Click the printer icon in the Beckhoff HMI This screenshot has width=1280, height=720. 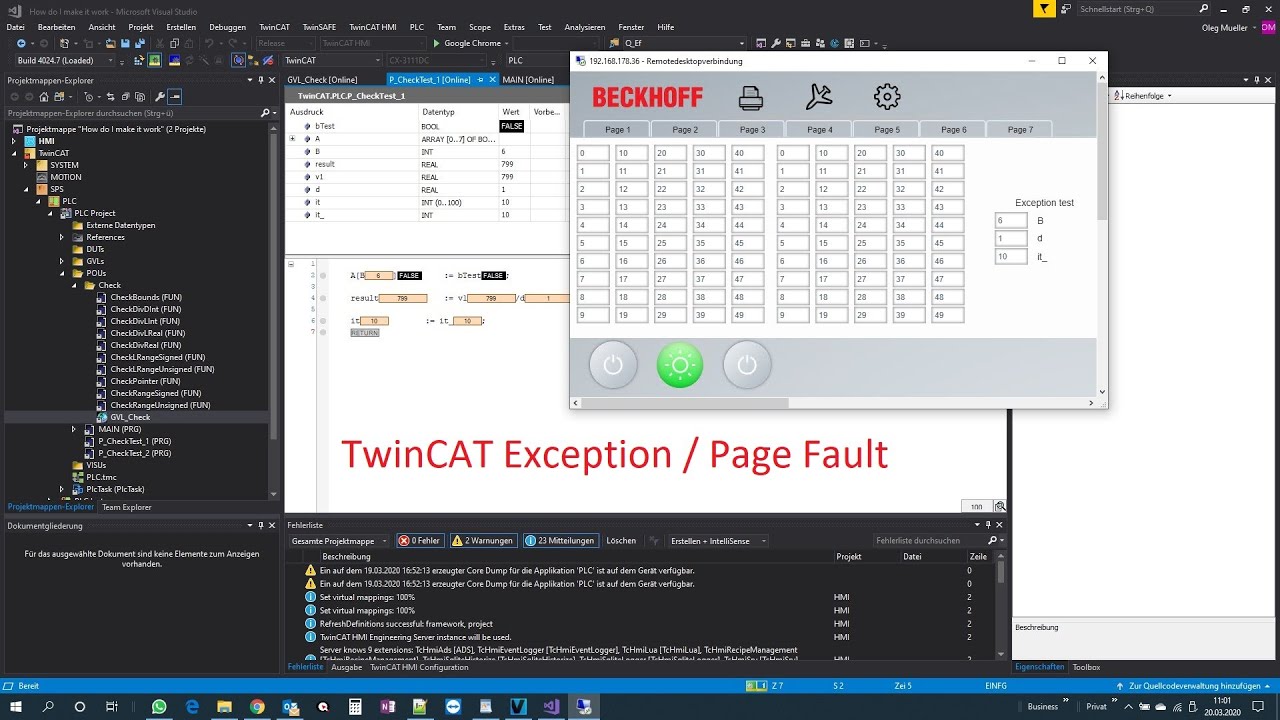(751, 98)
